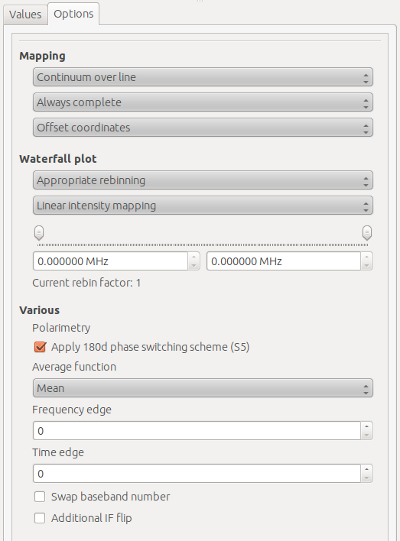Screen dimensions: 400x541
Task: Switch to the Values tab
Action: [25, 14]
